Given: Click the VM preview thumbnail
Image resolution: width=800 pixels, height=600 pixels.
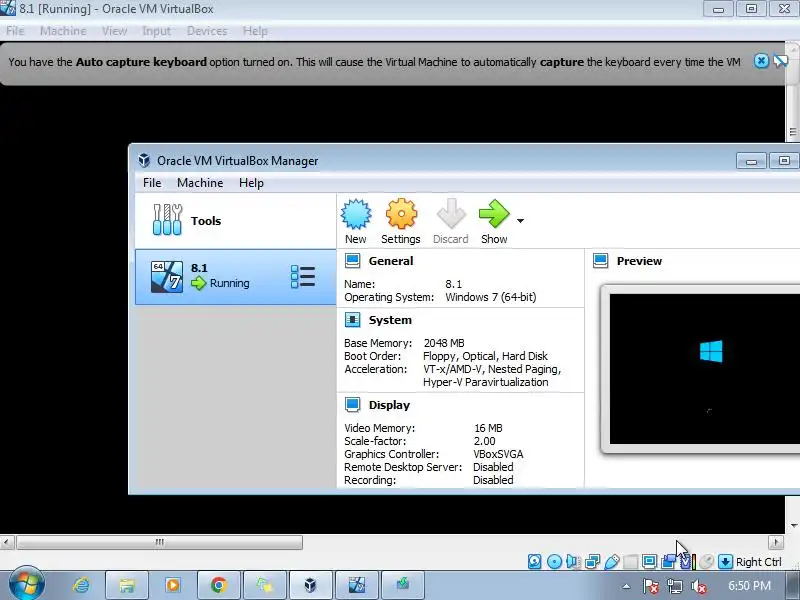Looking at the screenshot, I should point(705,369).
